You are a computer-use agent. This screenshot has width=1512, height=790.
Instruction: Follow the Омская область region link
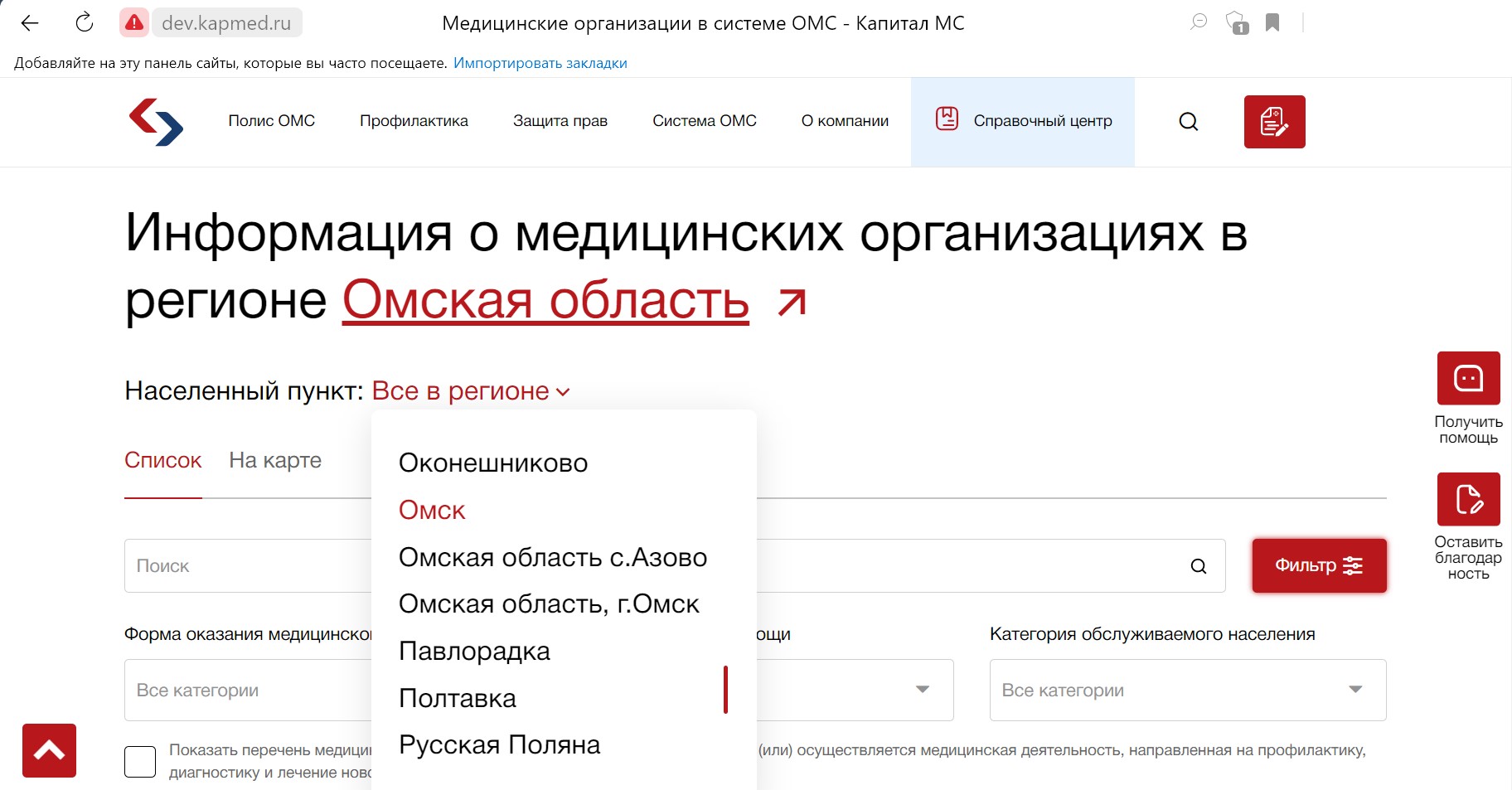[545, 300]
